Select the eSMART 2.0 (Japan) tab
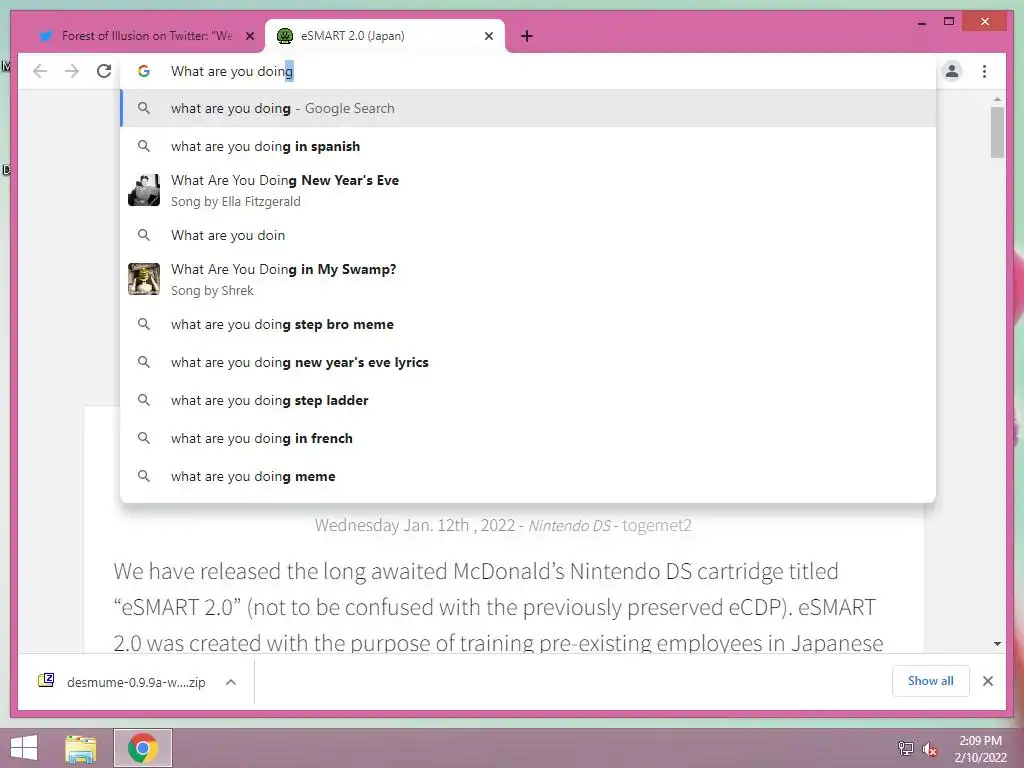The width and height of the screenshot is (1024, 768). [384, 36]
